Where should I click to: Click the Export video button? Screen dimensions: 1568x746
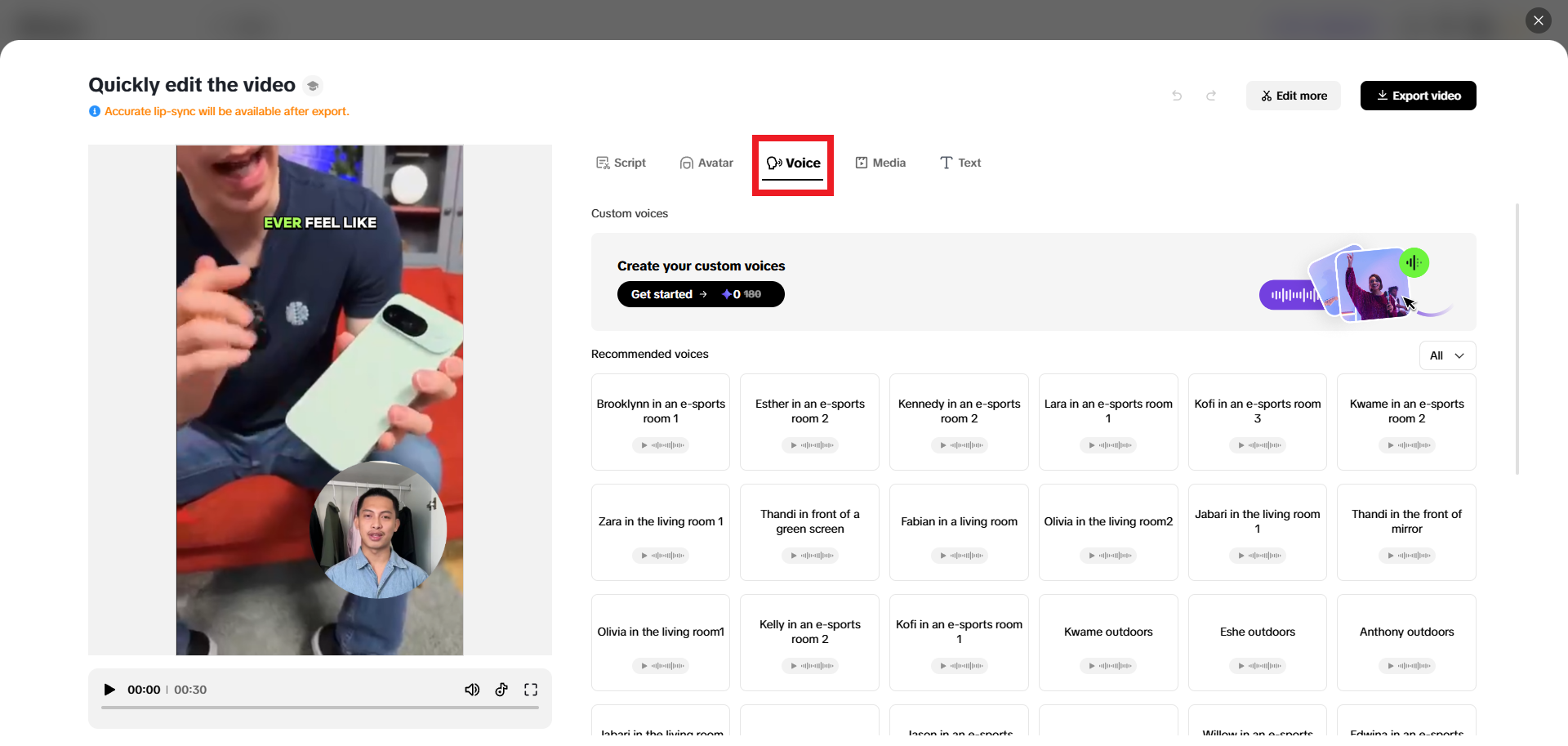1419,96
